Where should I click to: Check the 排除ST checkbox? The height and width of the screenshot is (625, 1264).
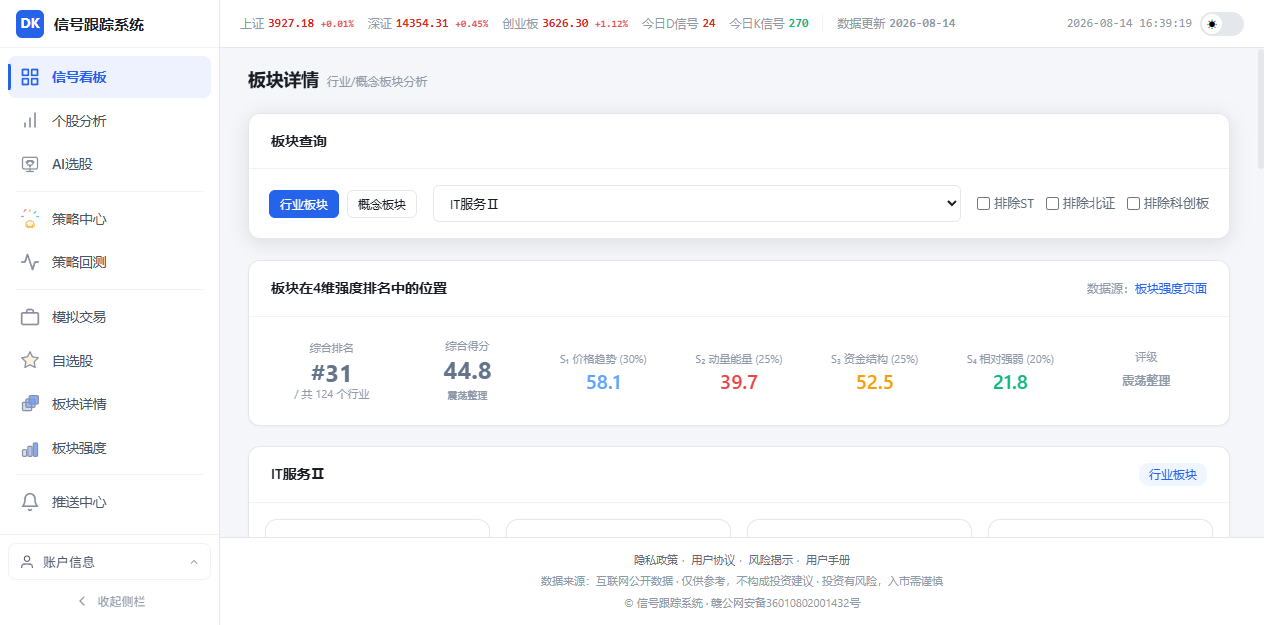coord(984,203)
